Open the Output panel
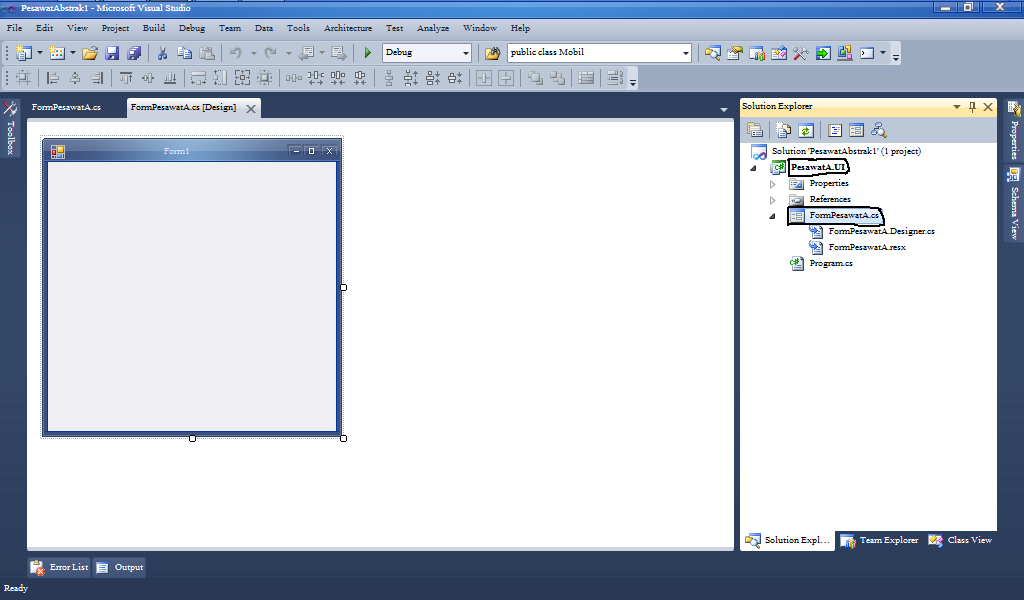 [x=120, y=567]
